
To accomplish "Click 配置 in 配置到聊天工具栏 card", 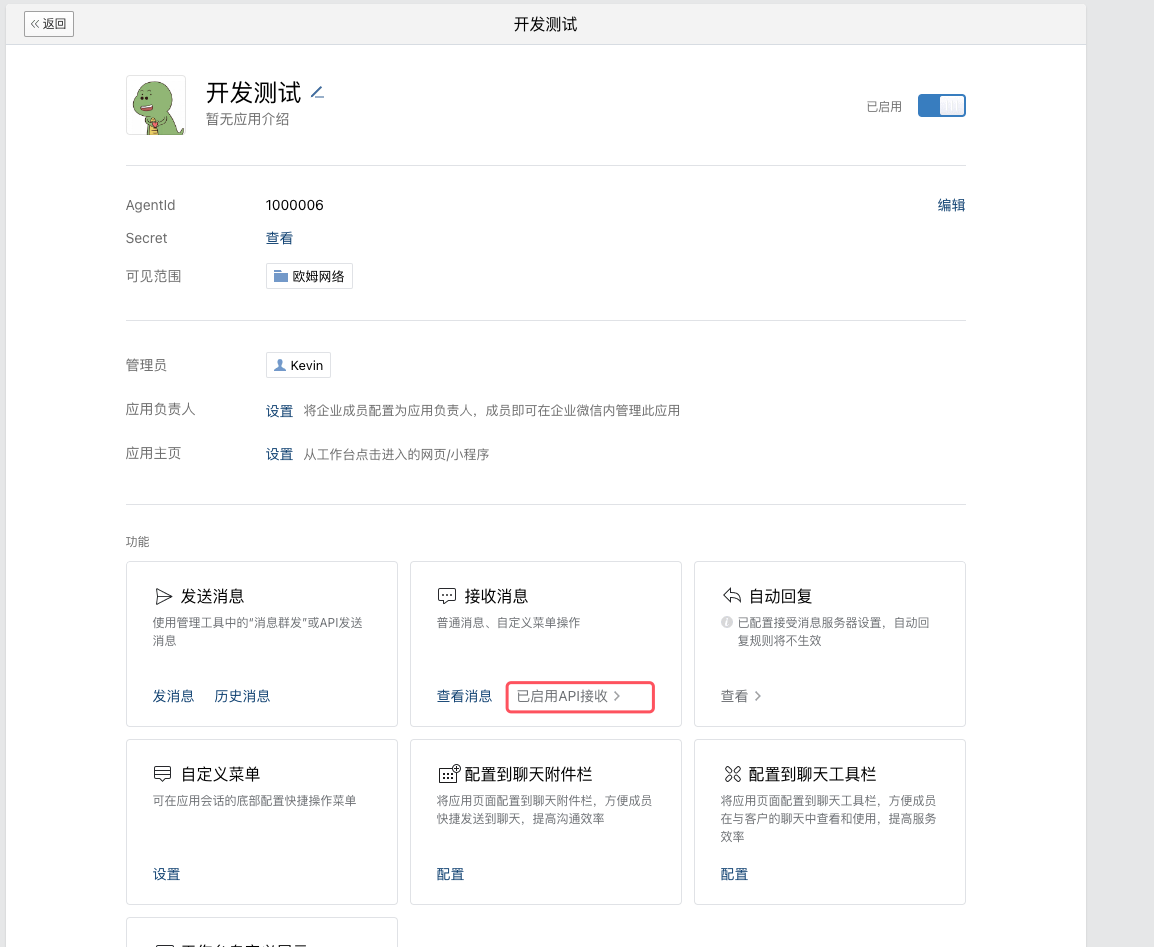I will (x=734, y=874).
